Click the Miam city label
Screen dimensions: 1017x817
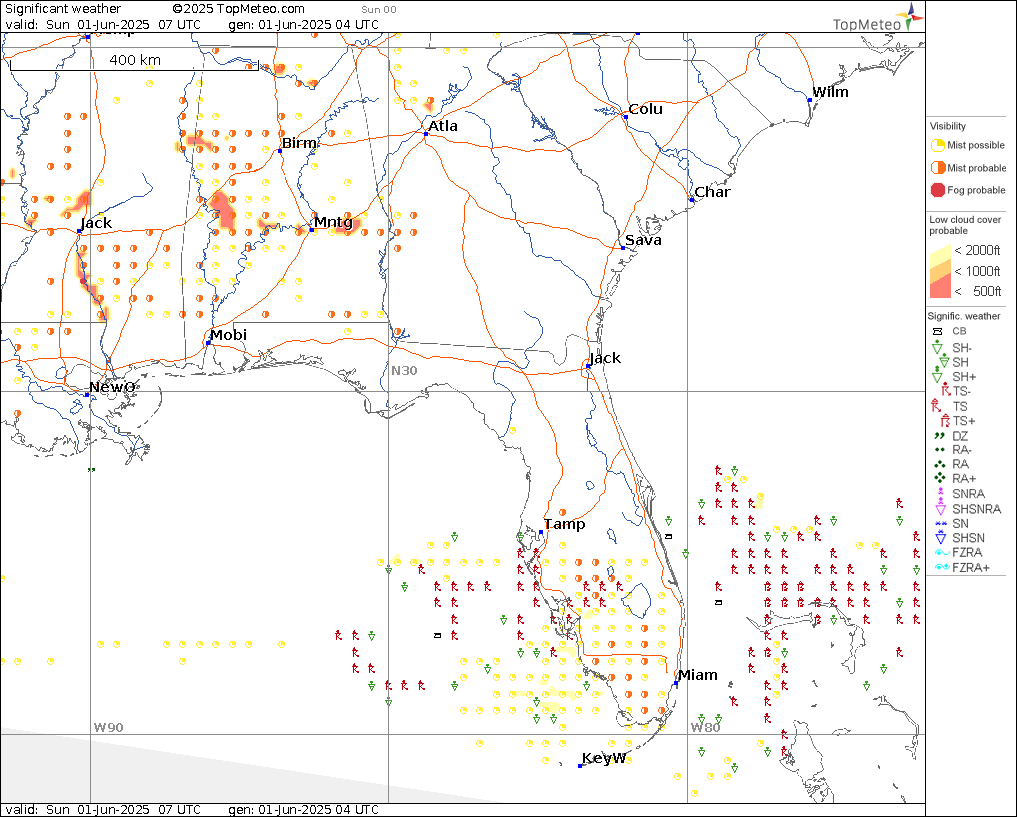698,675
